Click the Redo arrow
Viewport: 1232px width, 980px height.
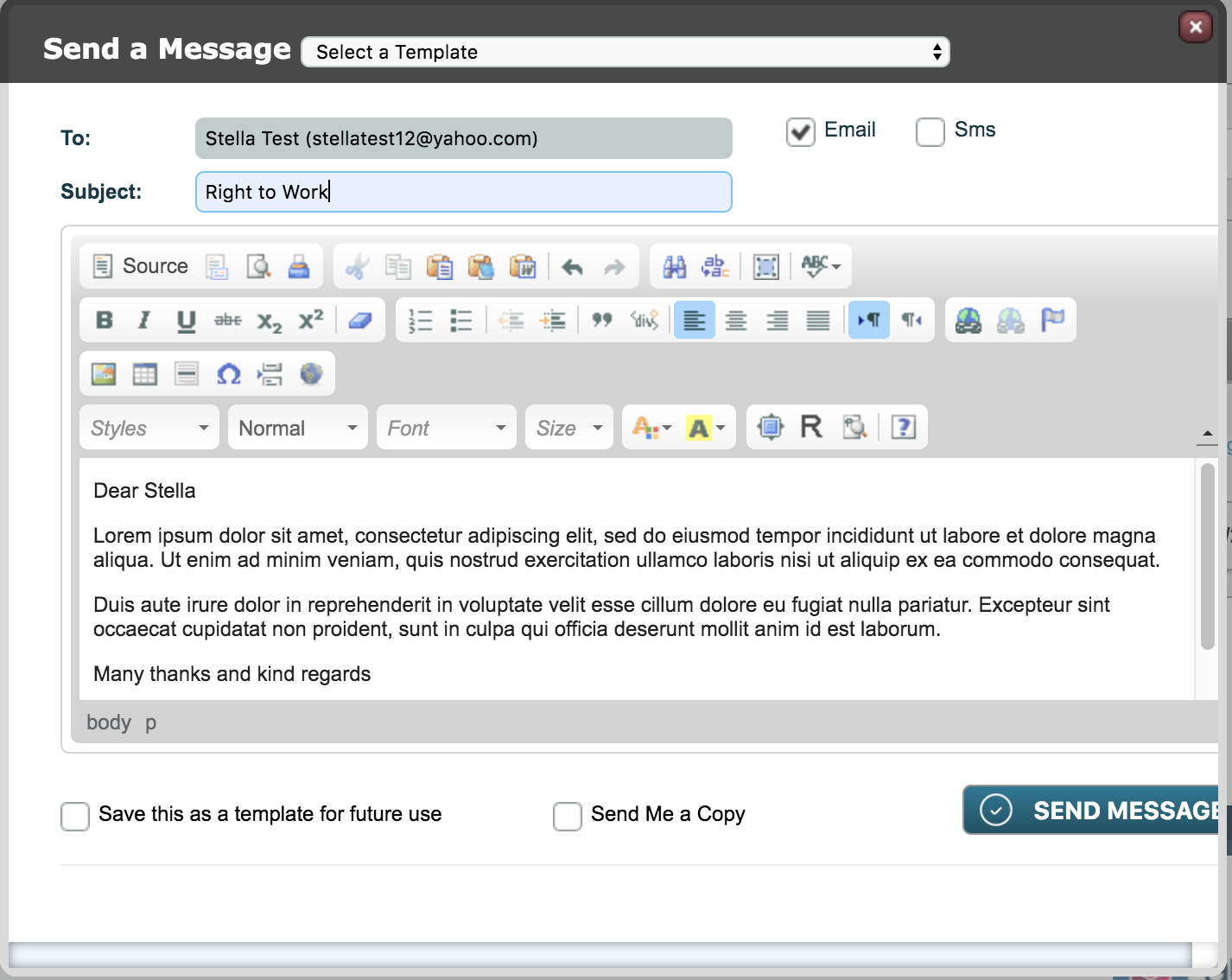tap(613, 266)
